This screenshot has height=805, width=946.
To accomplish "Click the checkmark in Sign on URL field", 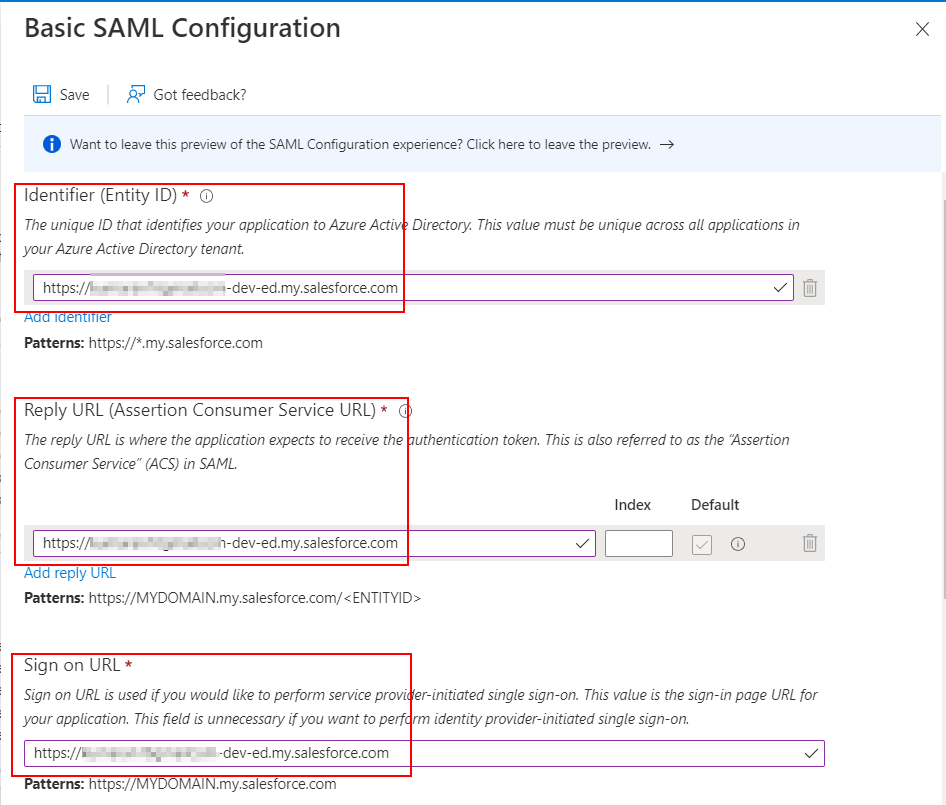I will tap(811, 753).
